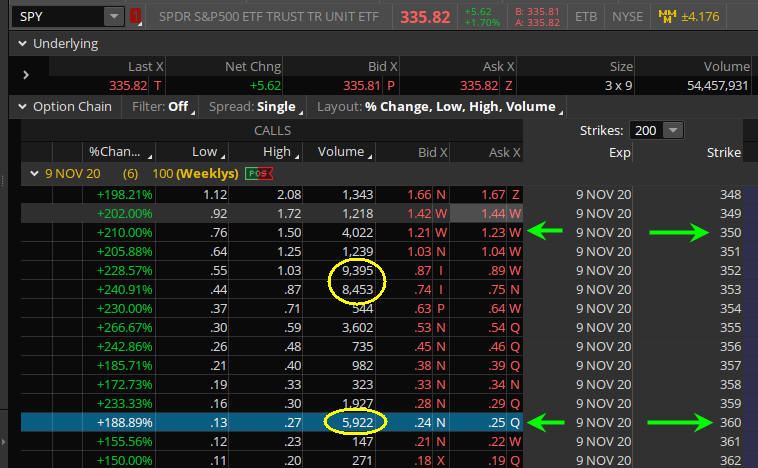Screen dimensions: 758x468
Task: Collapse the 9 NOV 20 expiration group
Action: point(35,173)
